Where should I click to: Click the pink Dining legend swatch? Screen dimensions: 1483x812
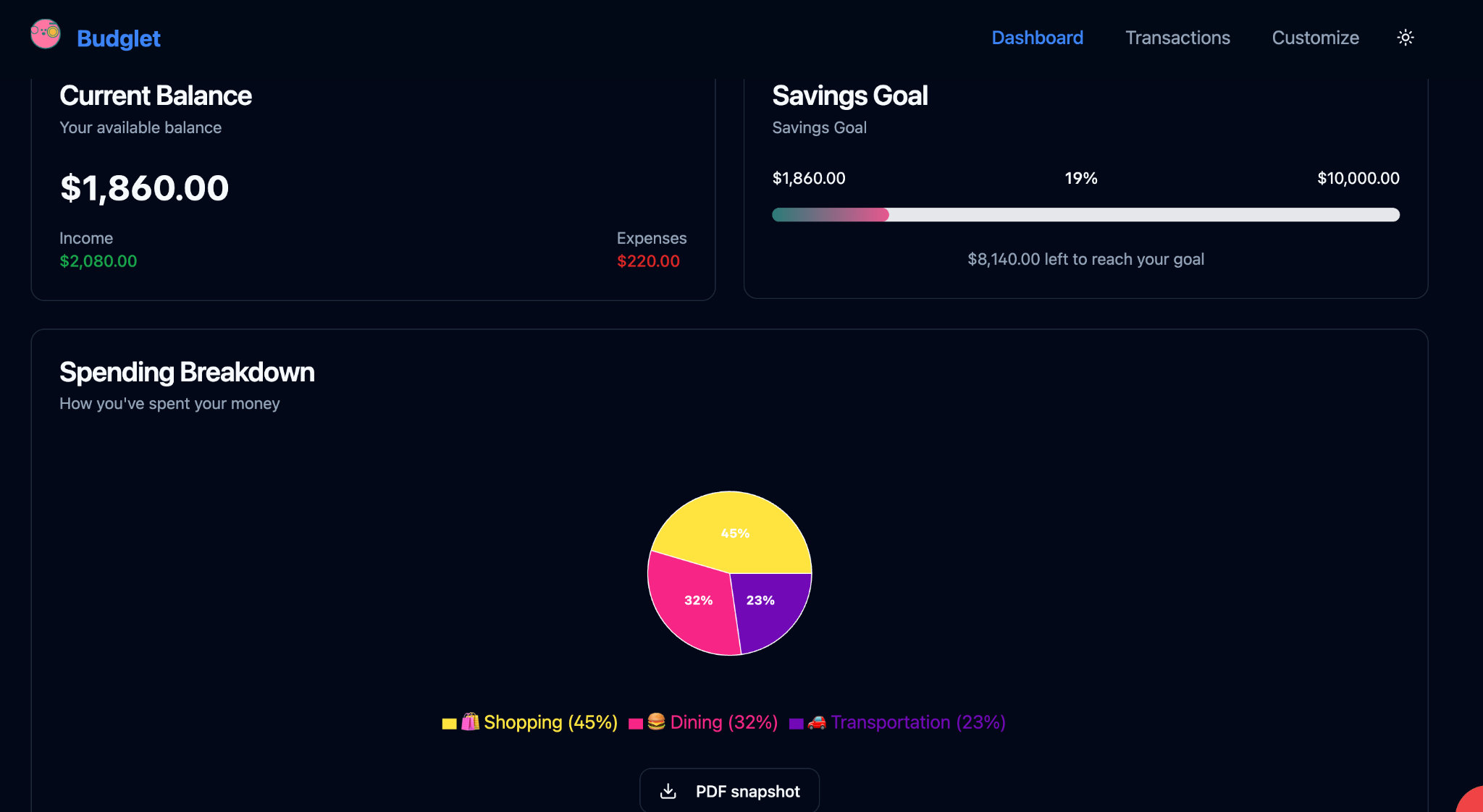[x=636, y=723]
